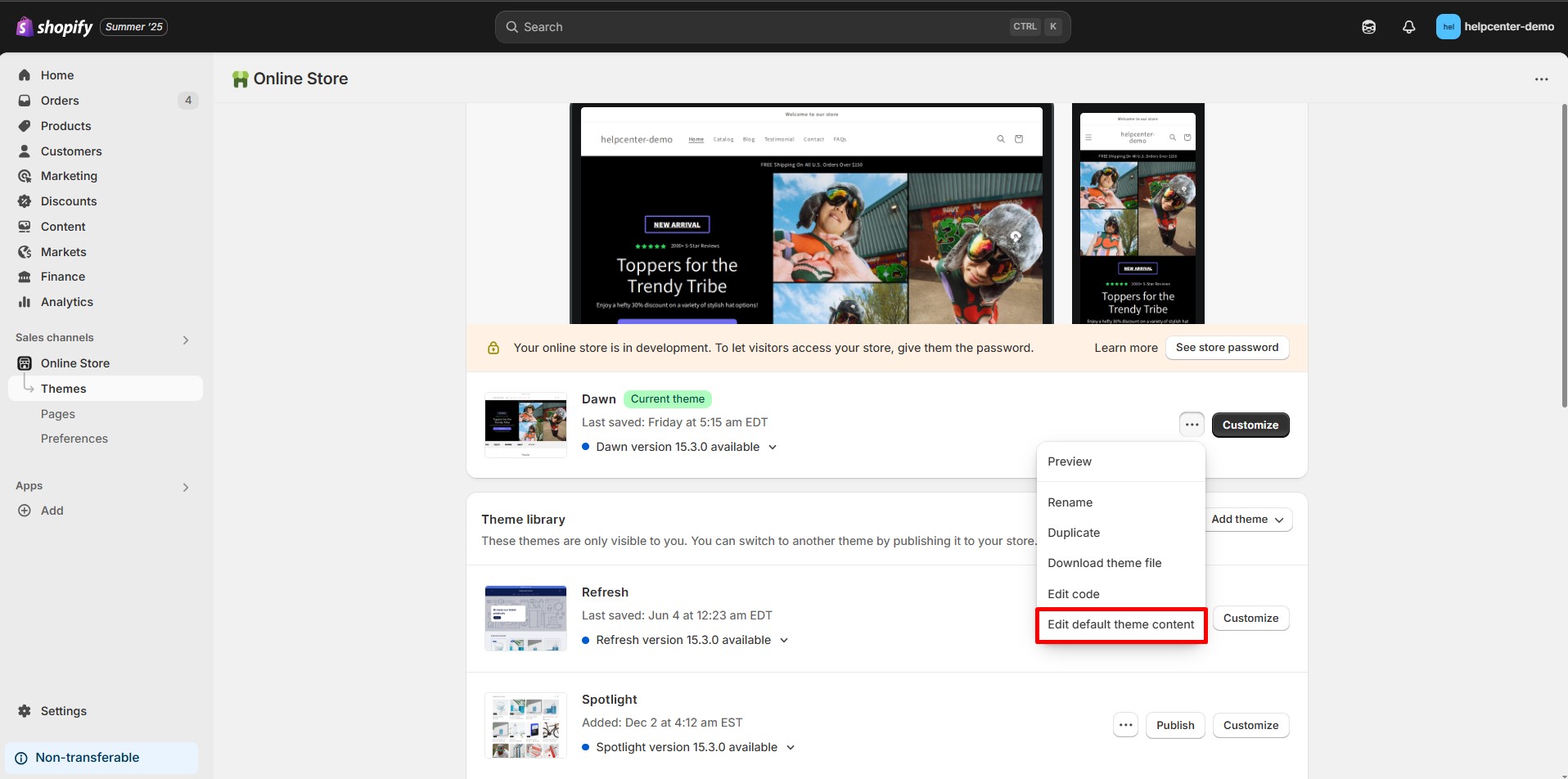
Task: Select the Analytics icon
Action: 25,301
